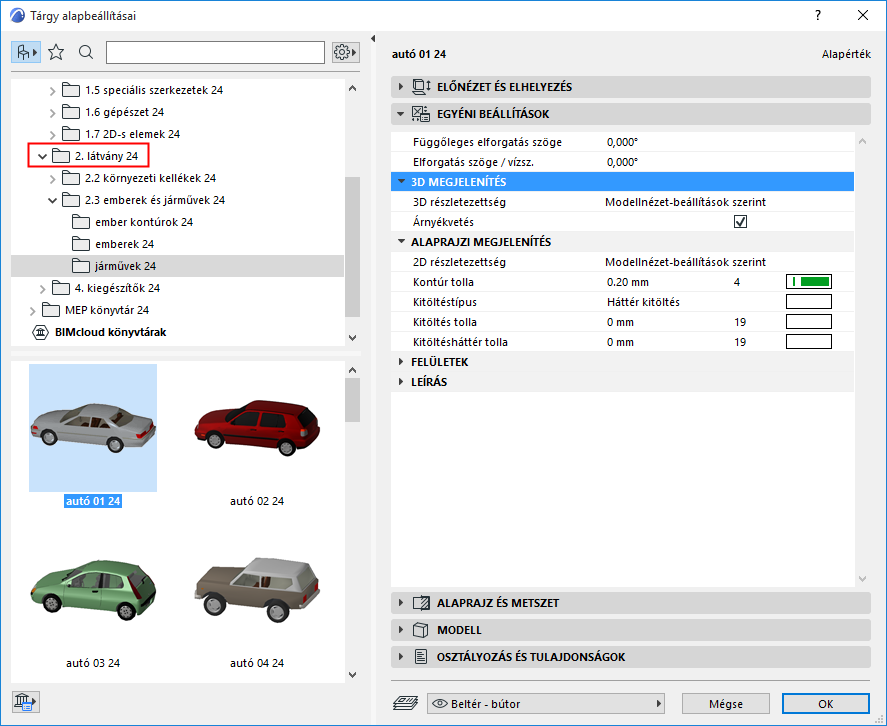Open library manager icon at bottom left
Viewport: 887px width, 726px height.
[25, 702]
